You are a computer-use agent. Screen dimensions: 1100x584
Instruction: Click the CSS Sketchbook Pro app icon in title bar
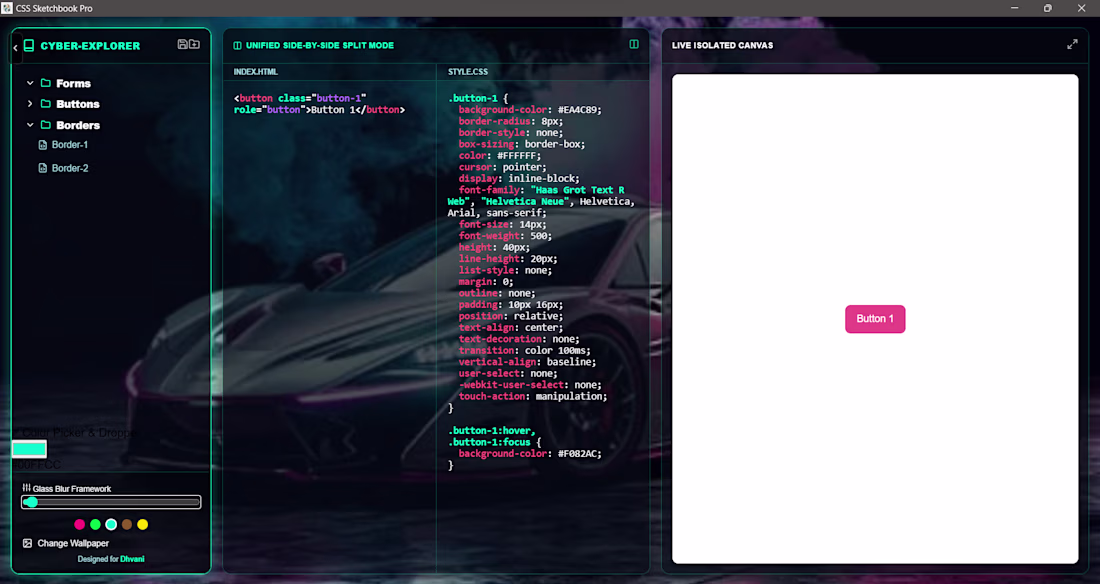pos(7,8)
